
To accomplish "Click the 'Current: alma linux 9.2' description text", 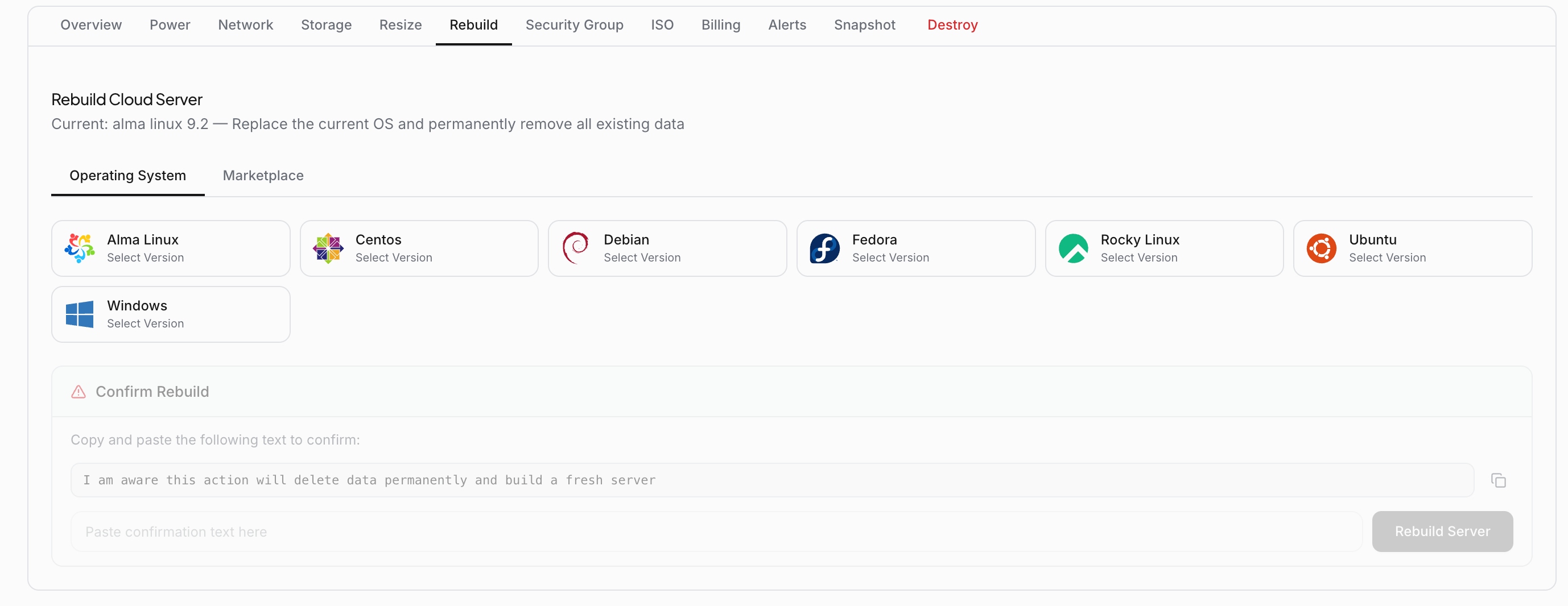I will pos(368,124).
